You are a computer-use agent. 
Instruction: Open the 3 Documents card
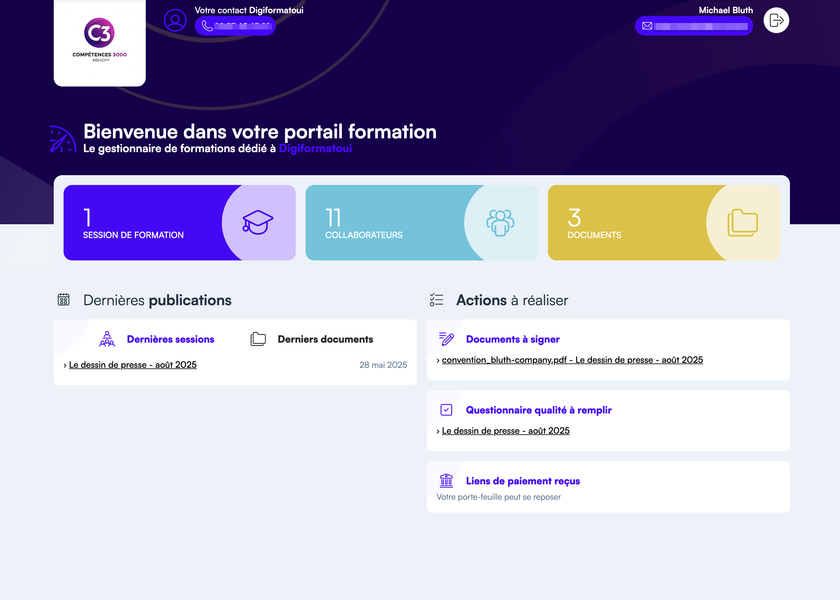[664, 223]
